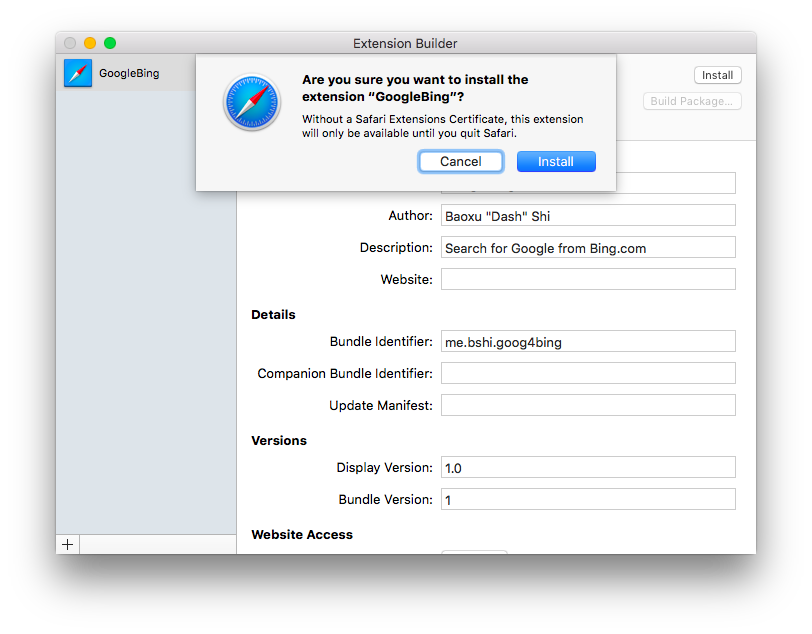
Task: Click the dialog heading about installing GoogleBing
Action: (415, 88)
